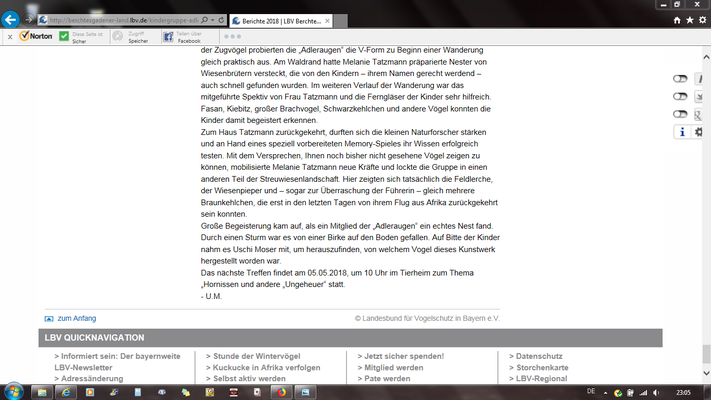Select the Berichte 2018 LBV tab
The height and width of the screenshot is (400, 711).
click(x=281, y=21)
